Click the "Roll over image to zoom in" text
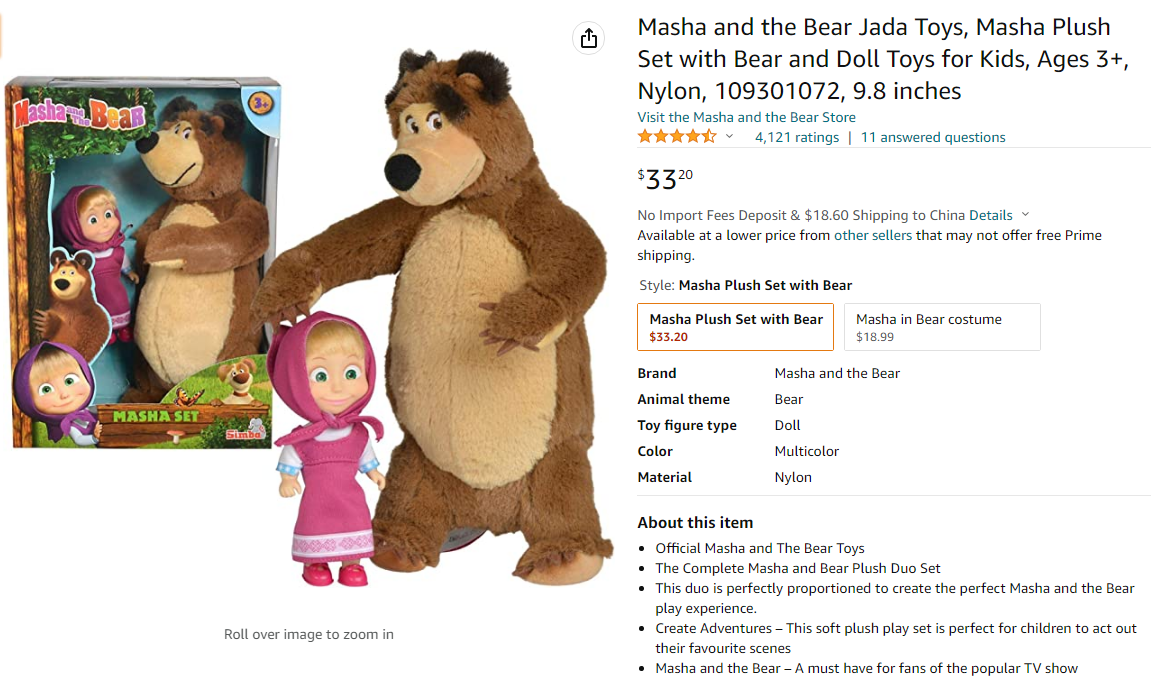 click(x=309, y=634)
